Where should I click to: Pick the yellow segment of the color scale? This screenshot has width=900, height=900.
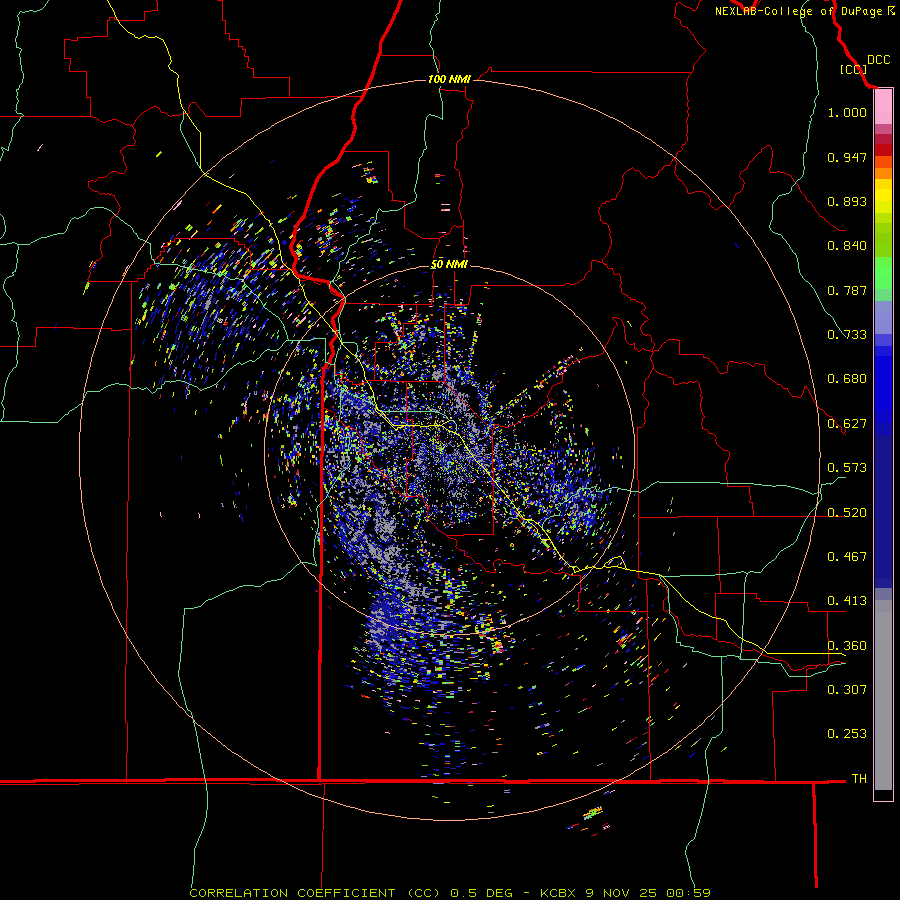coord(883,196)
